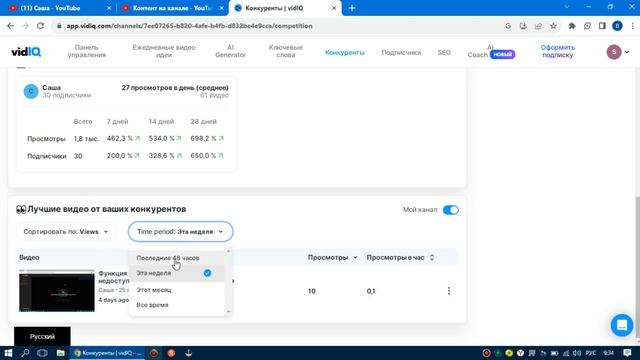Click the vidIQ logo
The image size is (640, 360).
[26, 52]
